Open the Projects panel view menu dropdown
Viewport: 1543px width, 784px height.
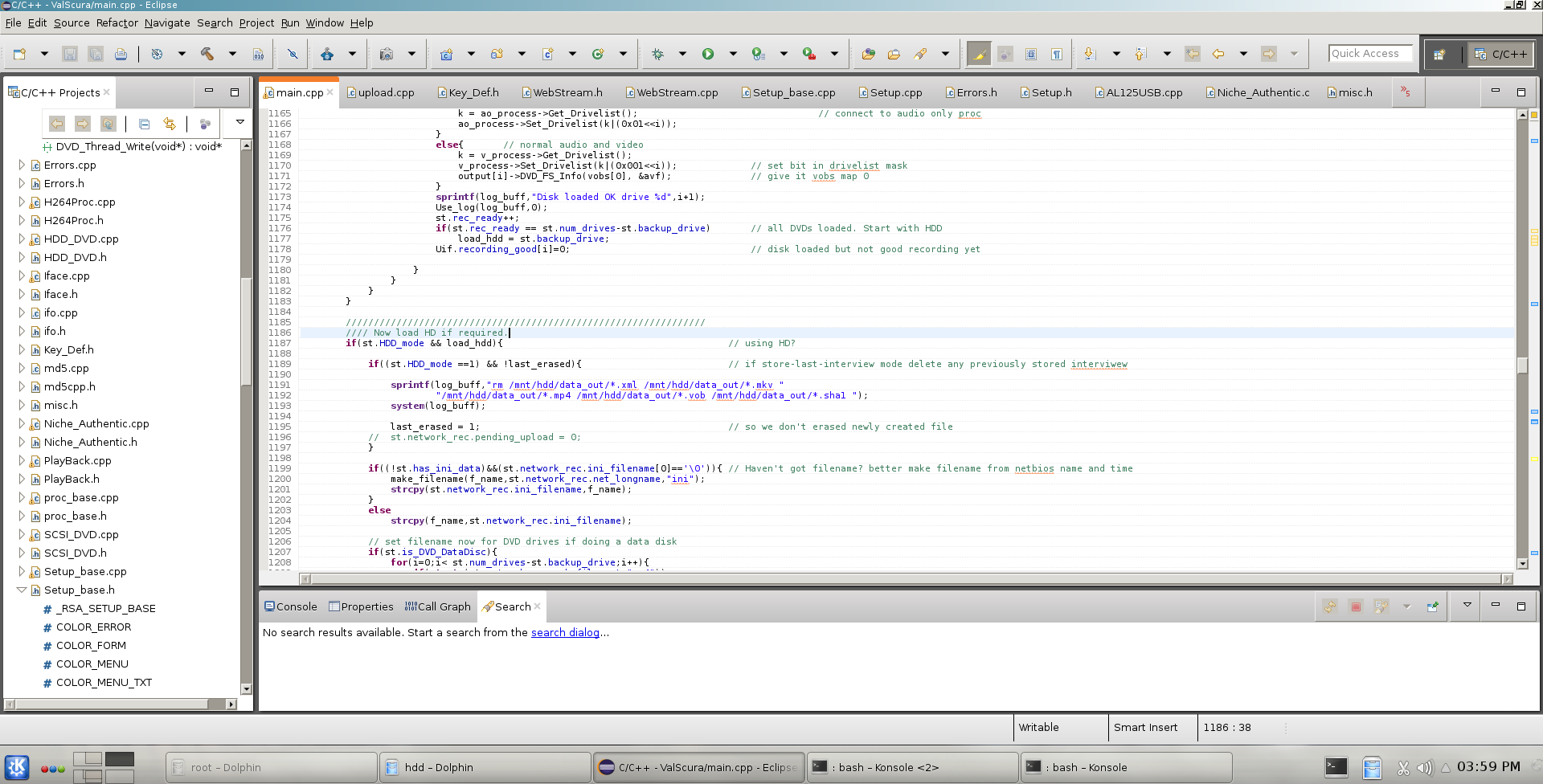point(239,122)
